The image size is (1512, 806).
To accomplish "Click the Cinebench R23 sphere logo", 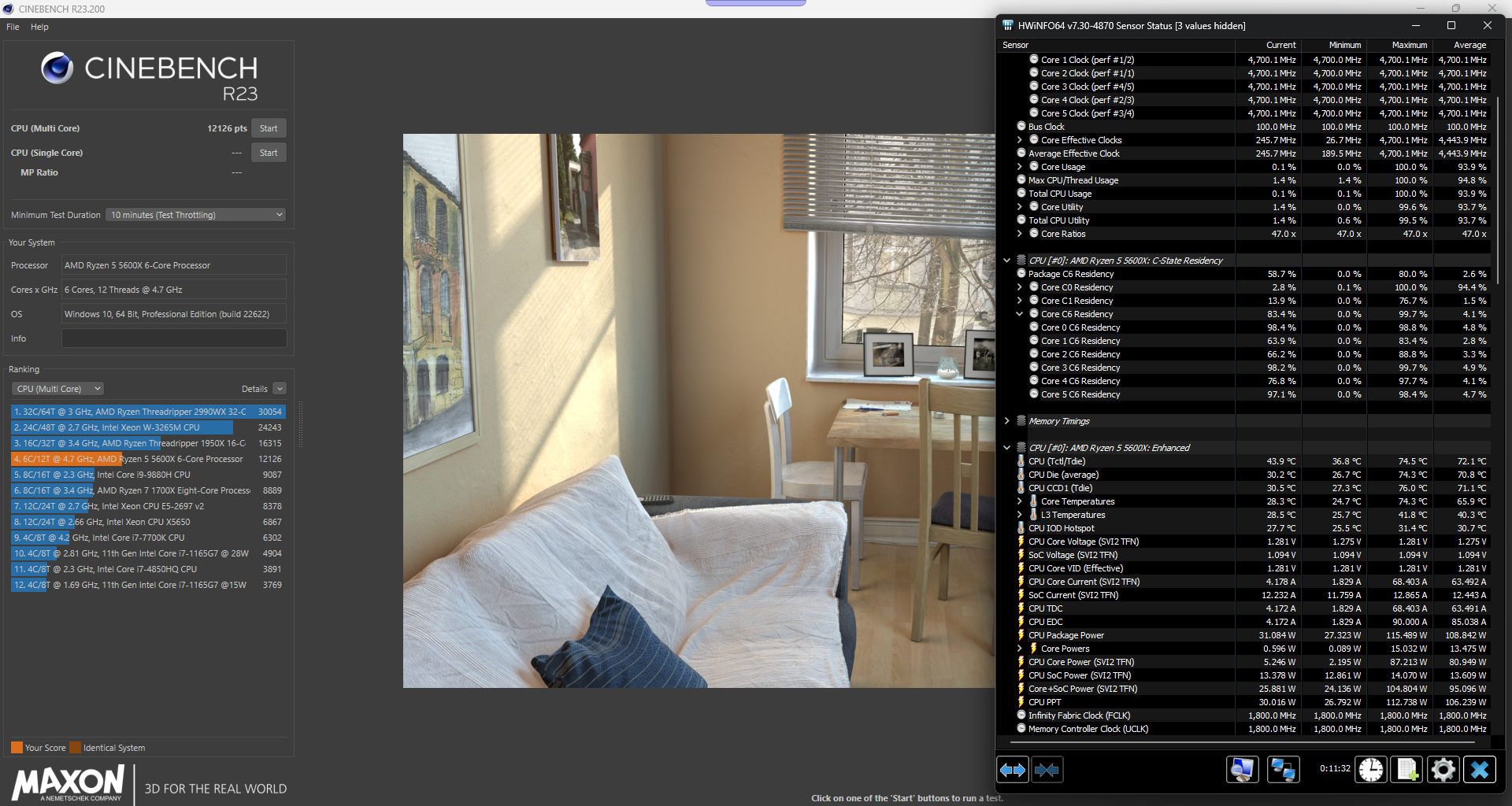I will pyautogui.click(x=57, y=68).
